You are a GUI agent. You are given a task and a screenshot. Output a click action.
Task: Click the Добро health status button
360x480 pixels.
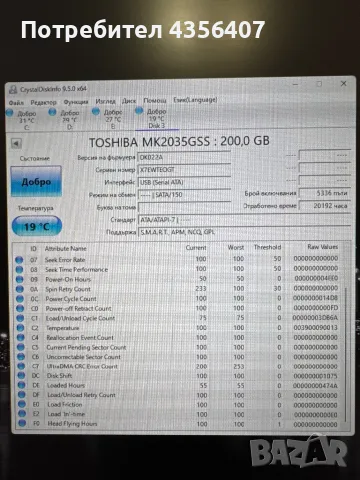point(36,181)
